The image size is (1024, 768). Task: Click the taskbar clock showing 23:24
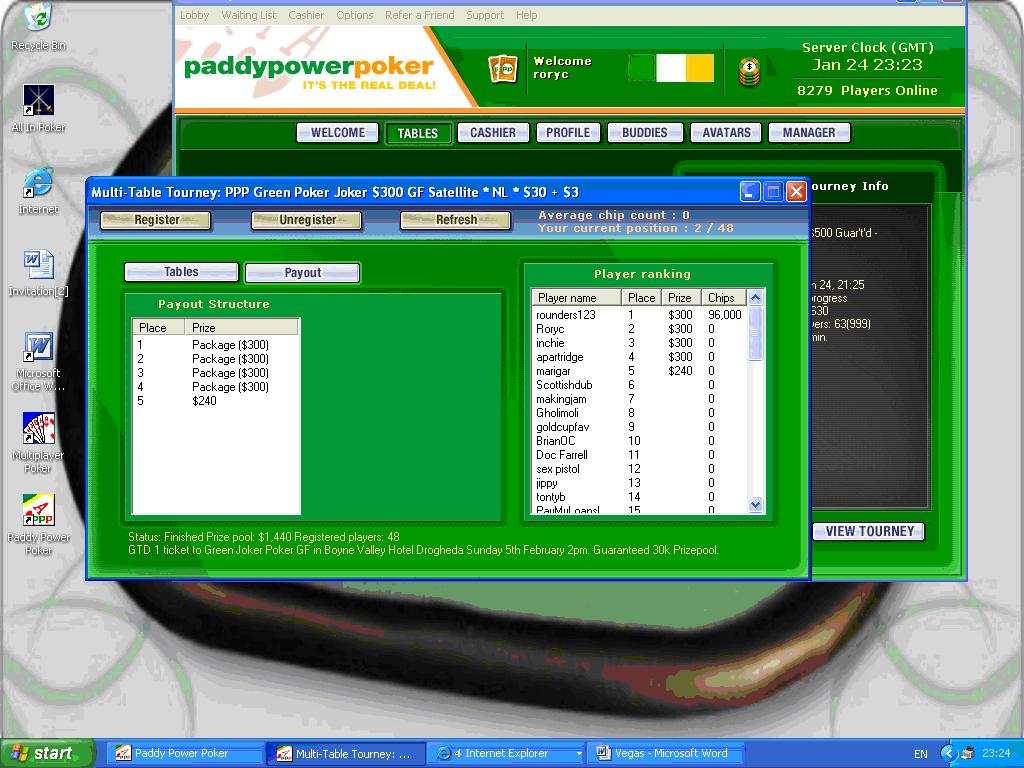tap(996, 754)
